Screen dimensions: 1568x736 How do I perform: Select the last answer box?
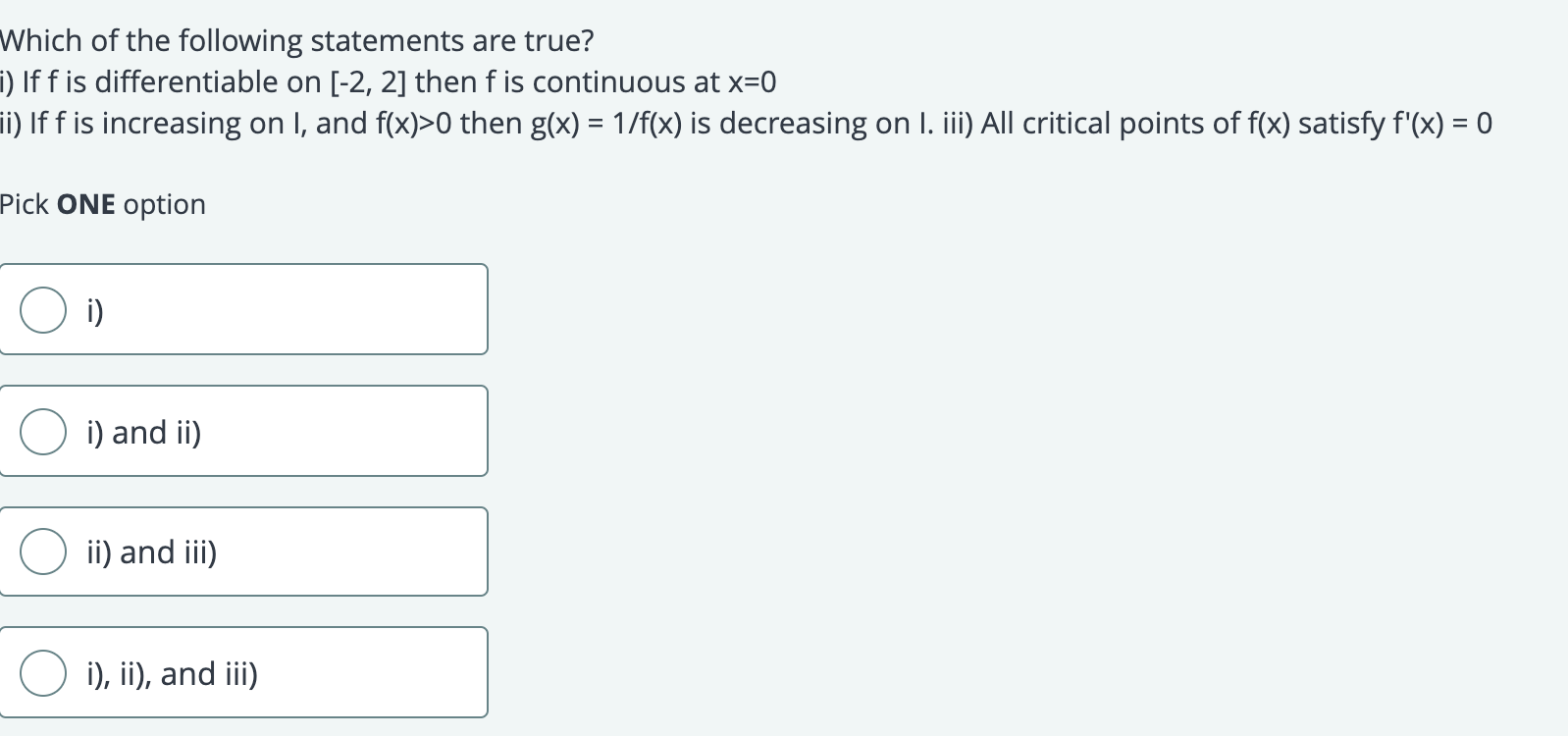tap(243, 673)
